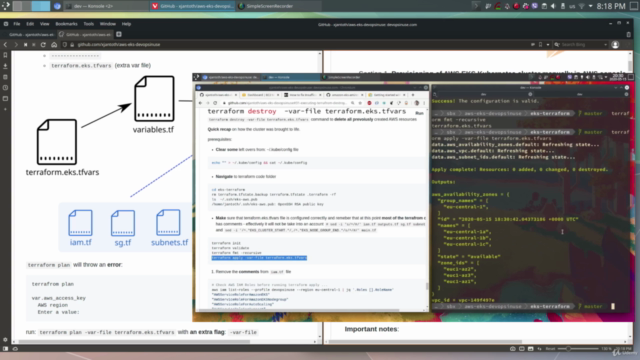Screen dimensions: 640x360
Task: Click the iam.tf file icon
Action: pos(80,223)
